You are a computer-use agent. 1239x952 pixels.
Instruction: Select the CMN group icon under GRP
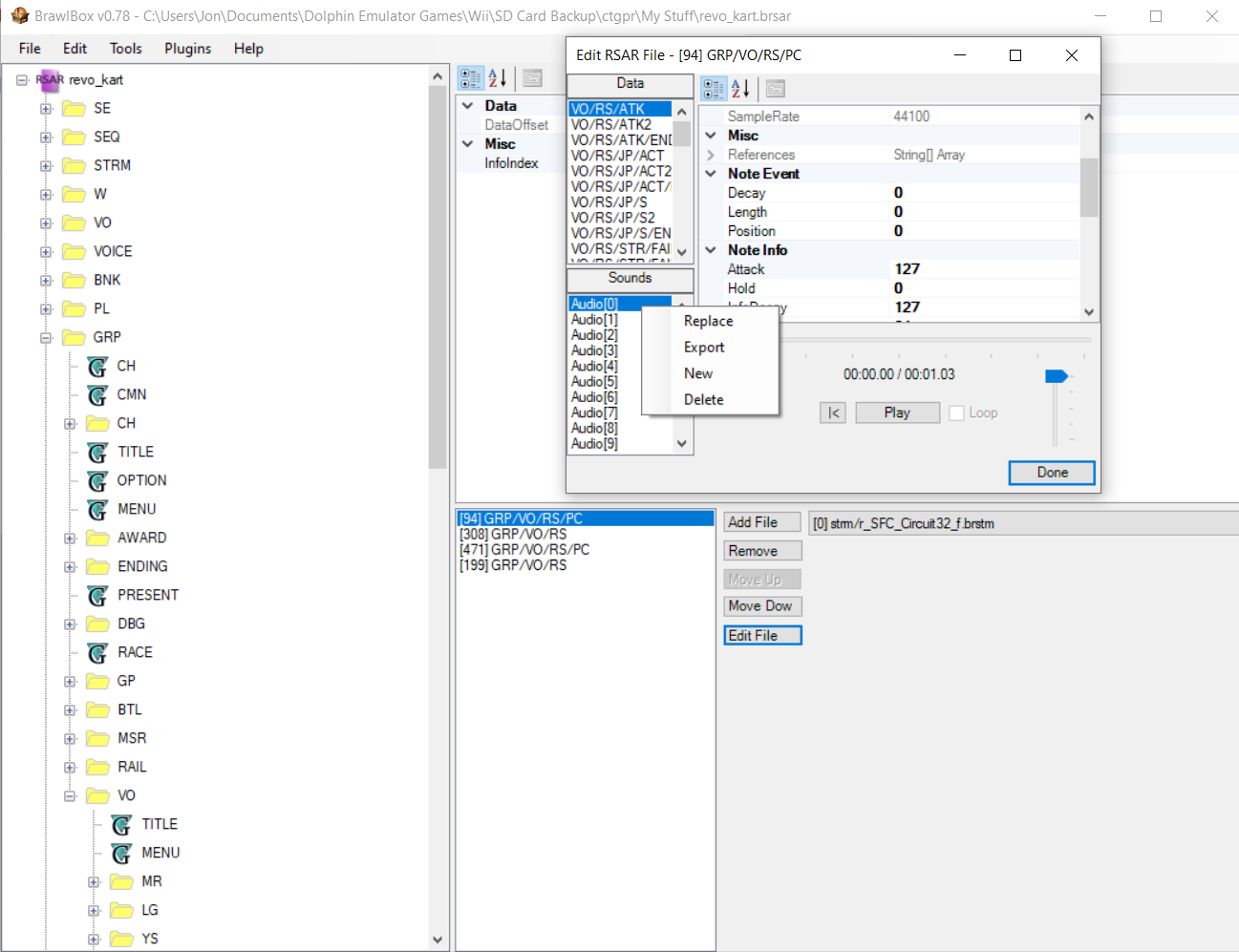pos(97,394)
